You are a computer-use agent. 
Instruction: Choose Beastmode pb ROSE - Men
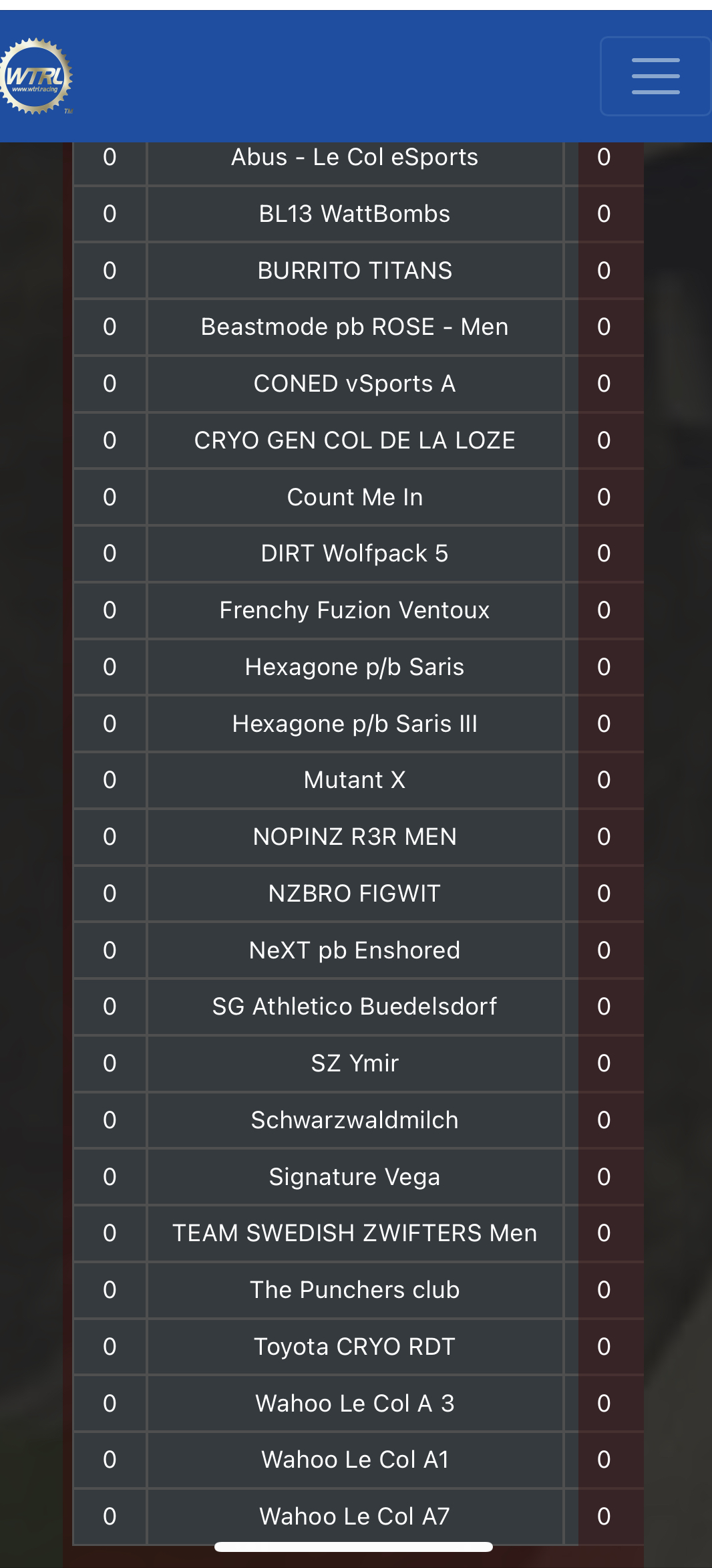point(358,327)
